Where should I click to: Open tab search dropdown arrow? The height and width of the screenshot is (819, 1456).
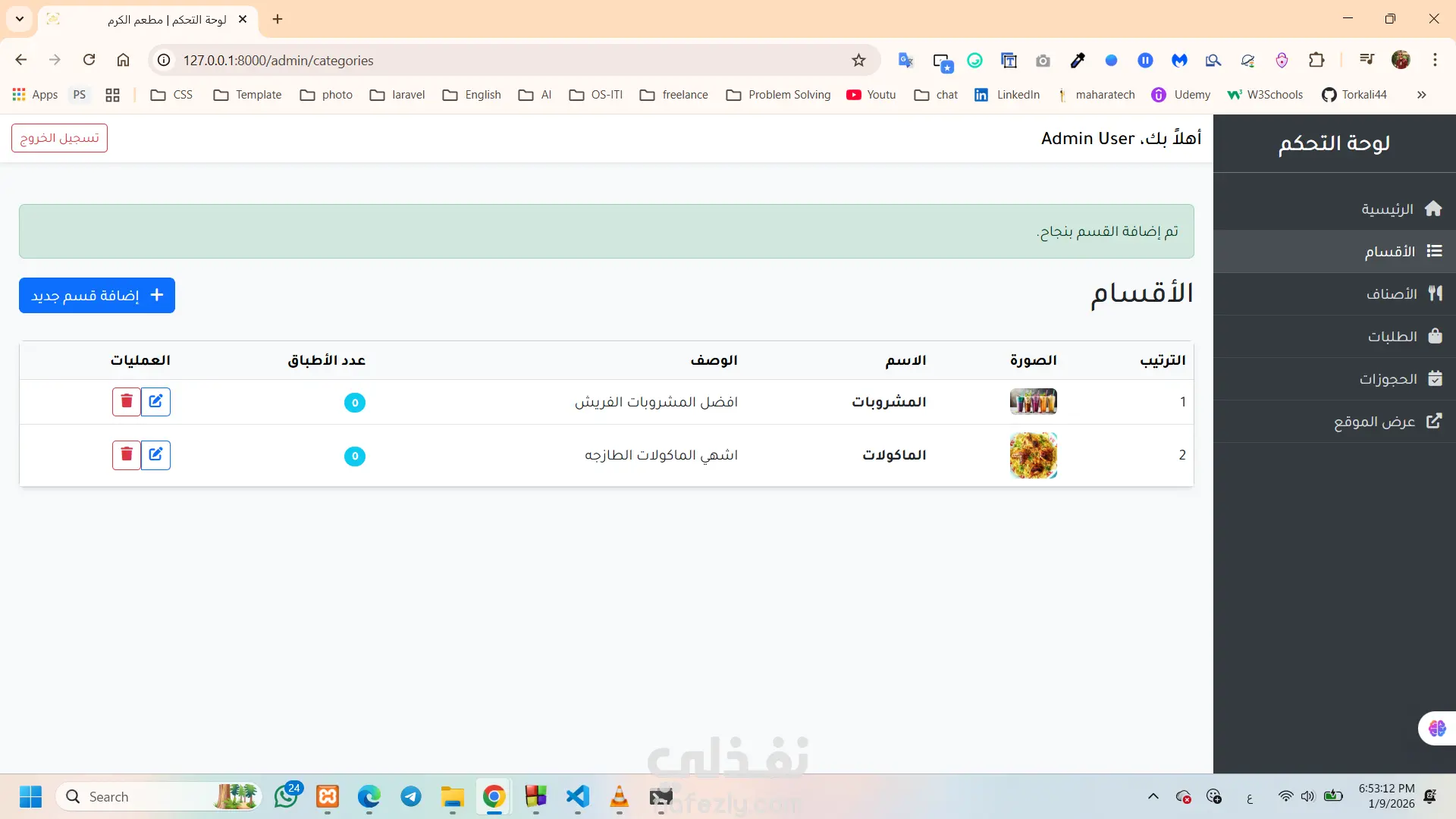[20, 19]
